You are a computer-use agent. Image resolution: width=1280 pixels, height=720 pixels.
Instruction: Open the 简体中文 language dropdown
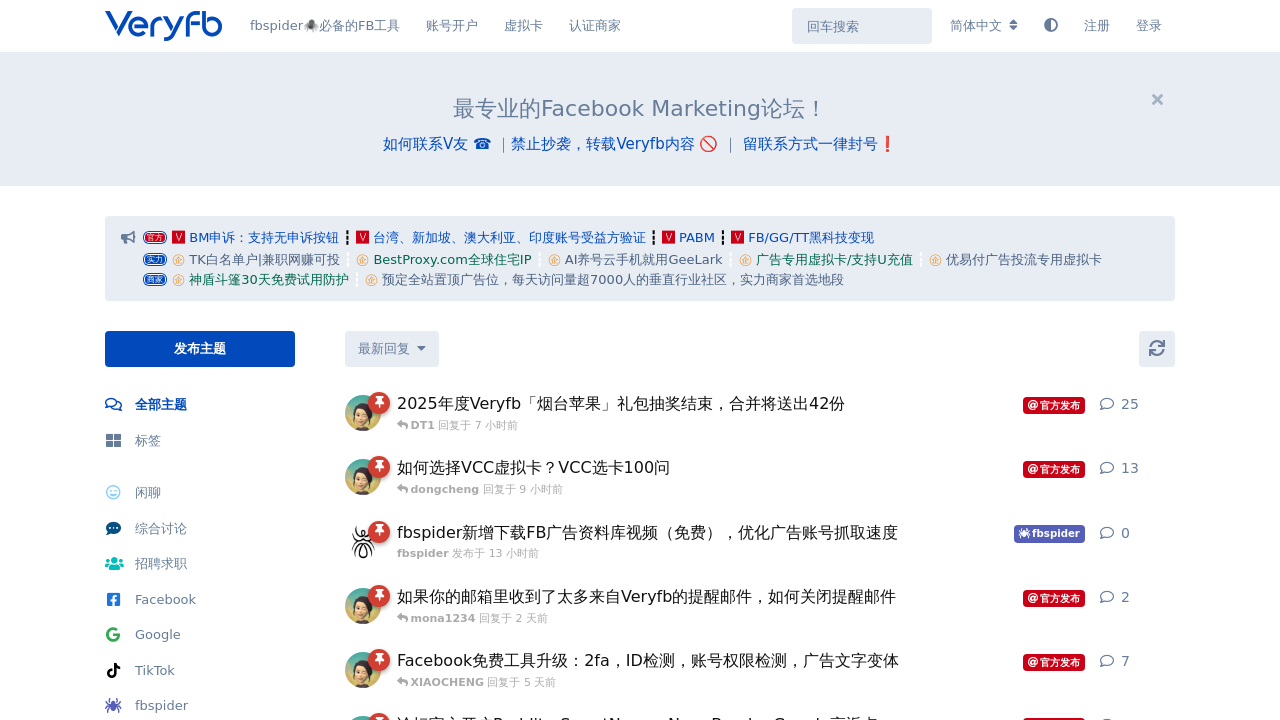pyautogui.click(x=984, y=25)
